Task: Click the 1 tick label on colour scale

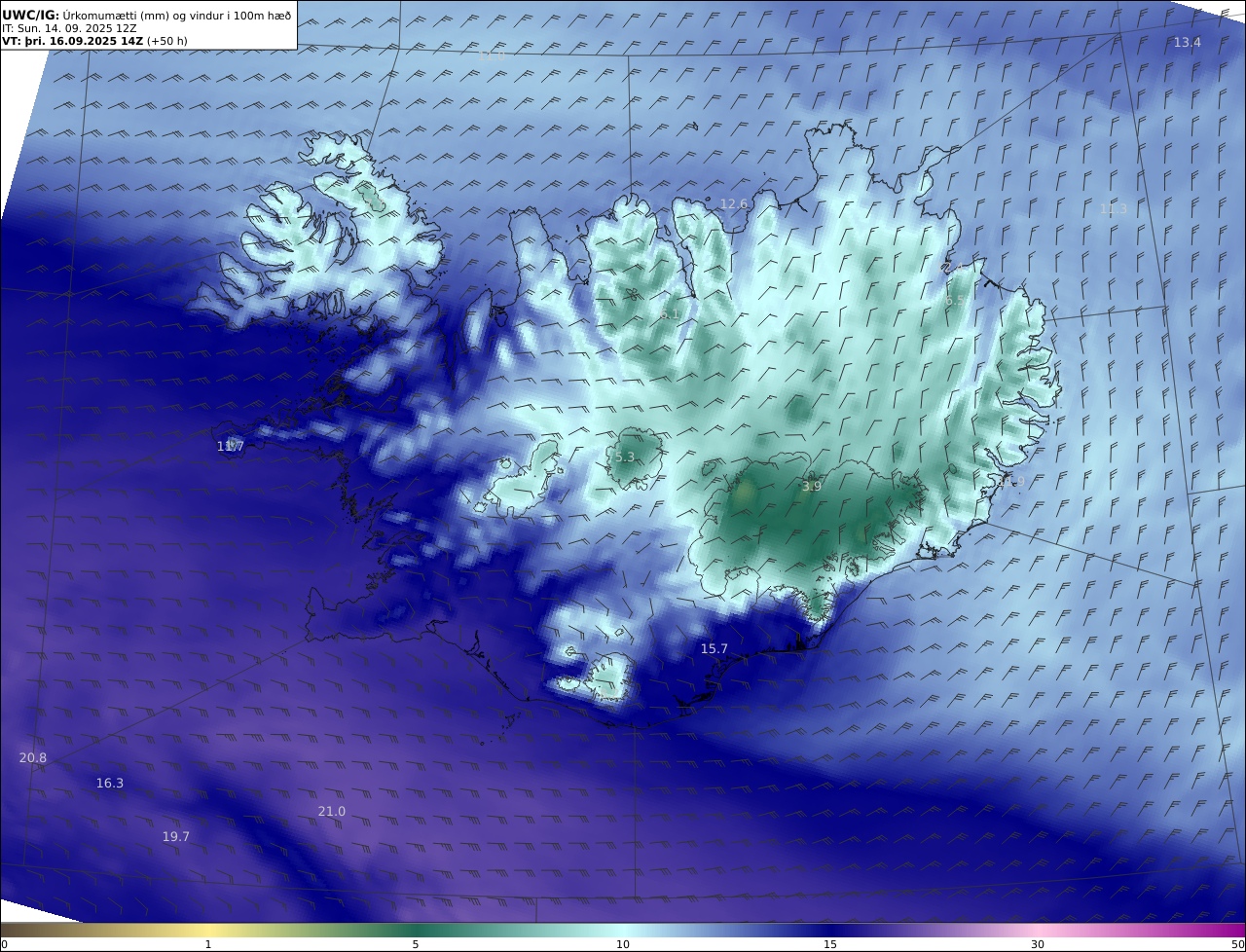Action: (x=208, y=944)
